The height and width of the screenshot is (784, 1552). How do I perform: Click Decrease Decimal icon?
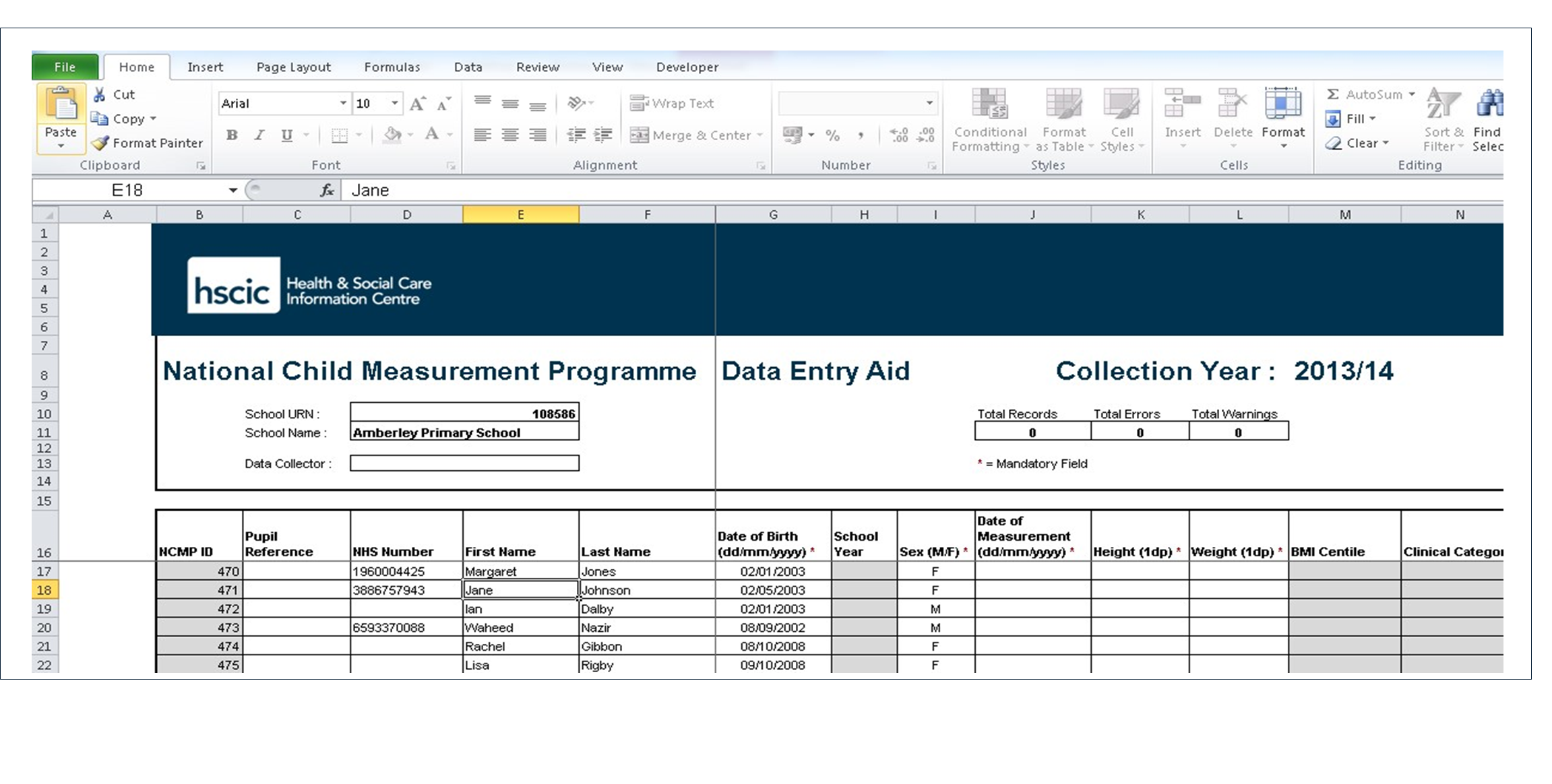[927, 135]
